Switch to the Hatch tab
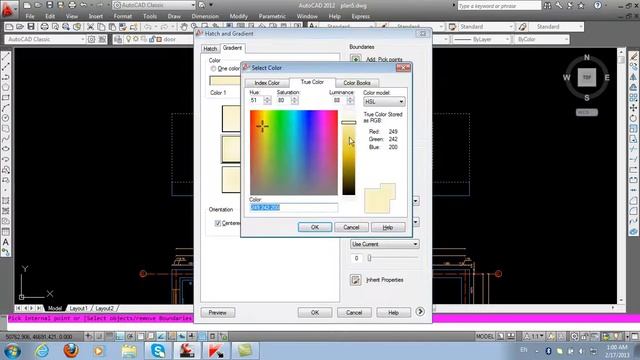The height and width of the screenshot is (360, 640). [210, 49]
